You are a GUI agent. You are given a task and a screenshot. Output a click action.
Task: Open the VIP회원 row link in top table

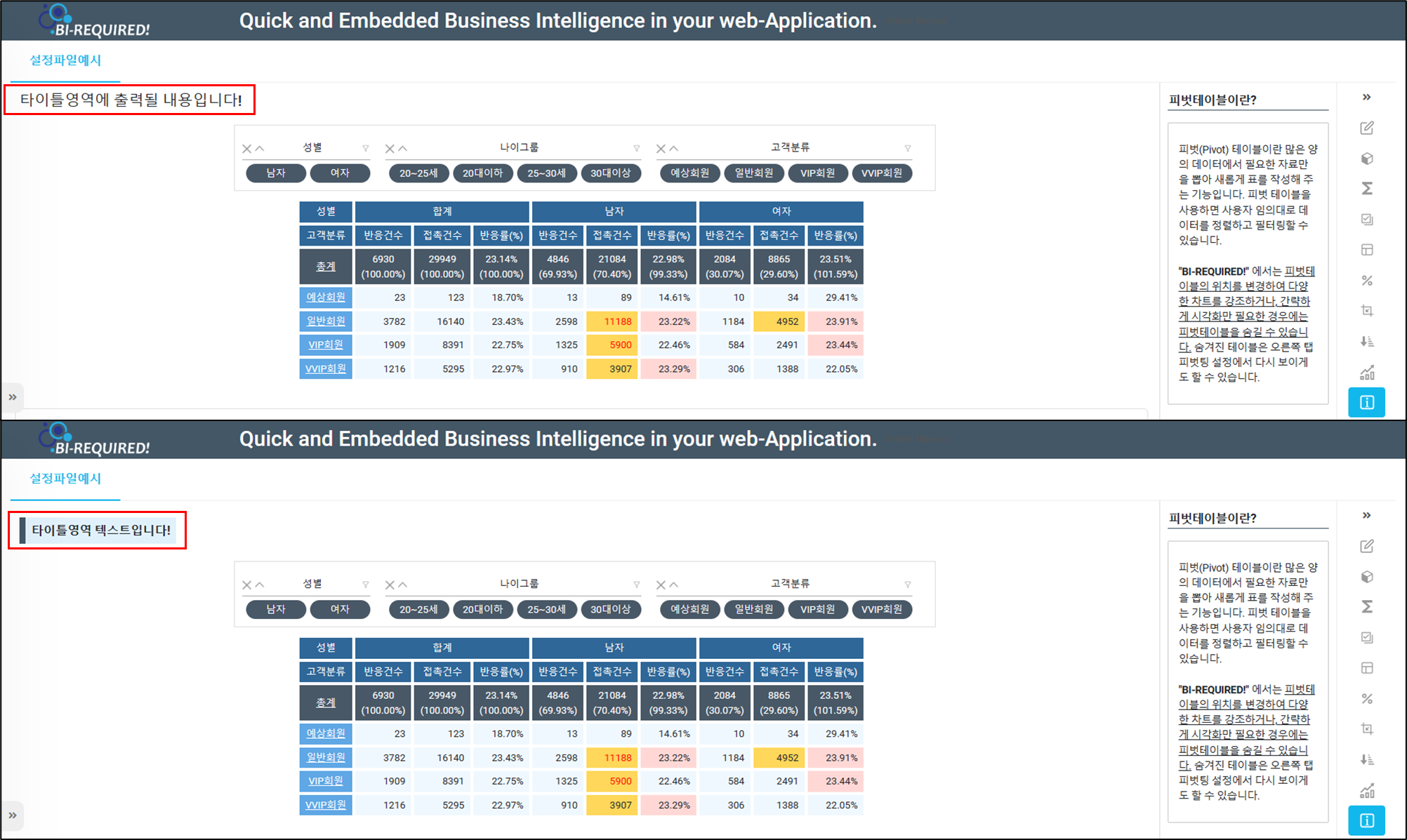(x=326, y=345)
